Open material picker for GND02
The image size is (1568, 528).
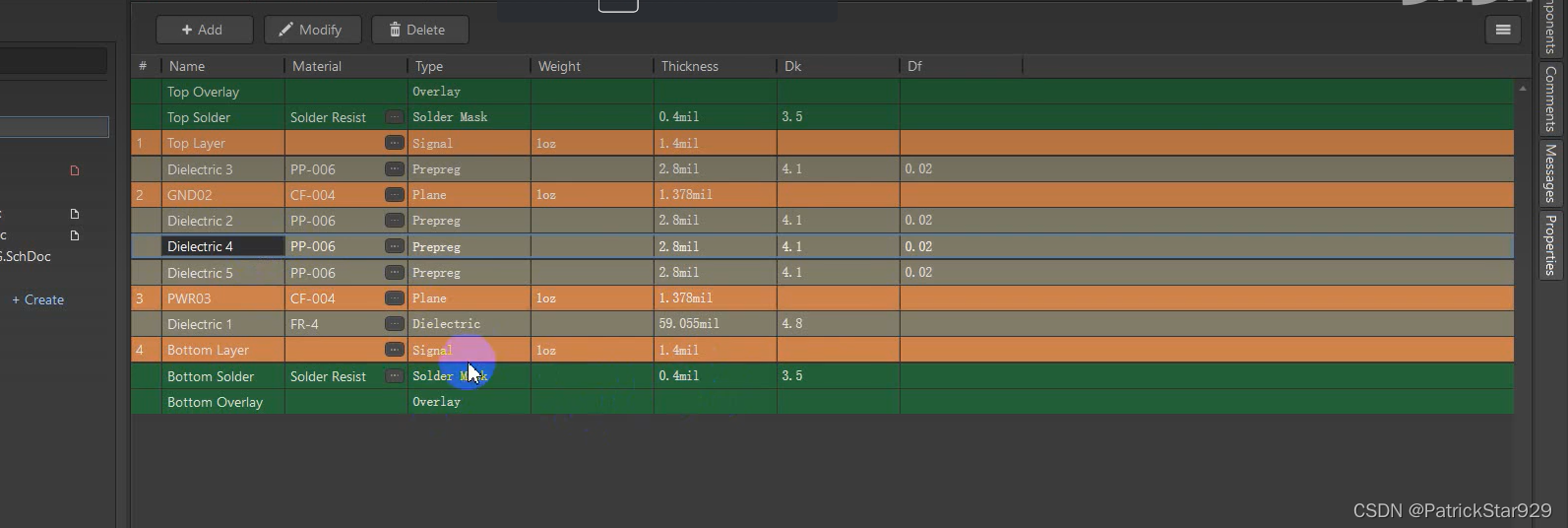pos(394,194)
